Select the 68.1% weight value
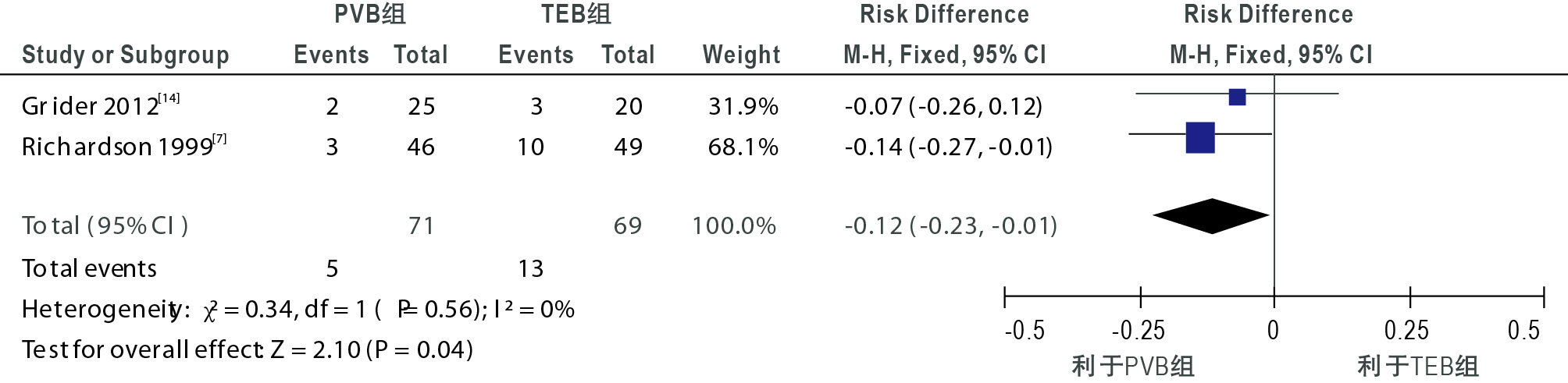This screenshot has height=383, width=1568. [x=743, y=147]
